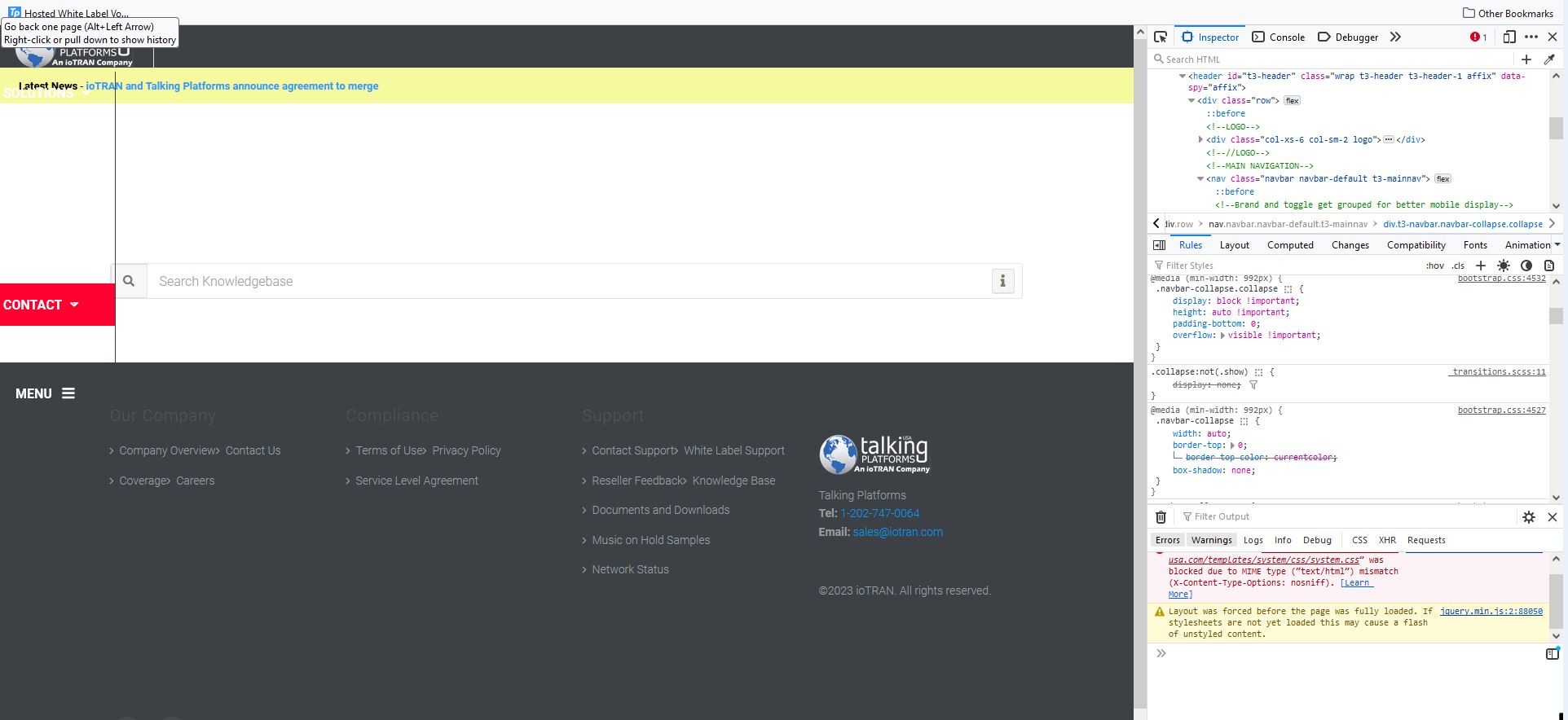The height and width of the screenshot is (720, 1568).
Task: Open the Computed sidebar tab
Action: (x=1290, y=244)
